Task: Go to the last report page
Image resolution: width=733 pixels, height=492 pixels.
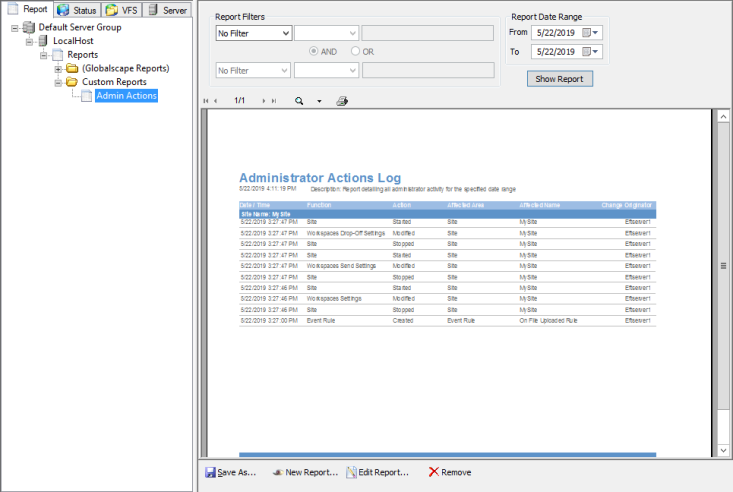Action: point(274,101)
